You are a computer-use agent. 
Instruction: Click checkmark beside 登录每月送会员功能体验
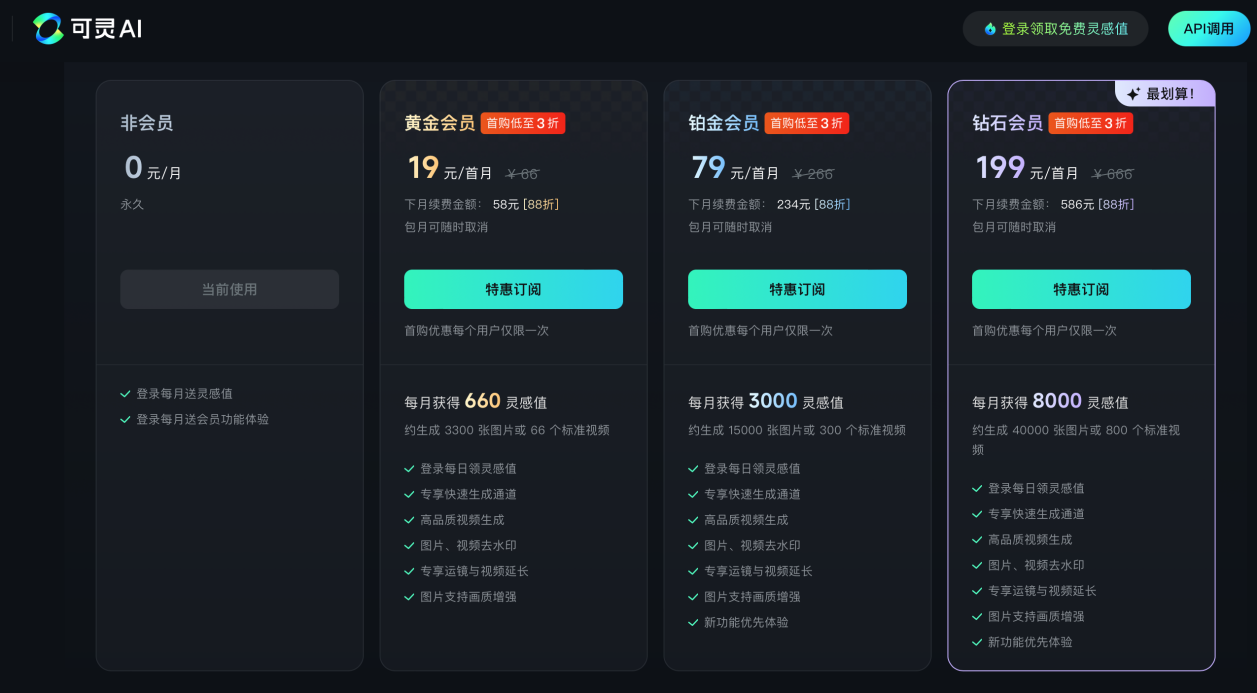click(125, 420)
